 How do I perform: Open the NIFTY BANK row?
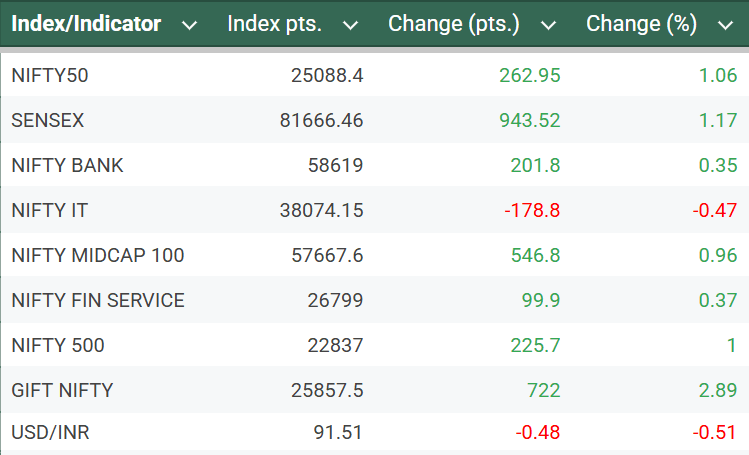(68, 165)
